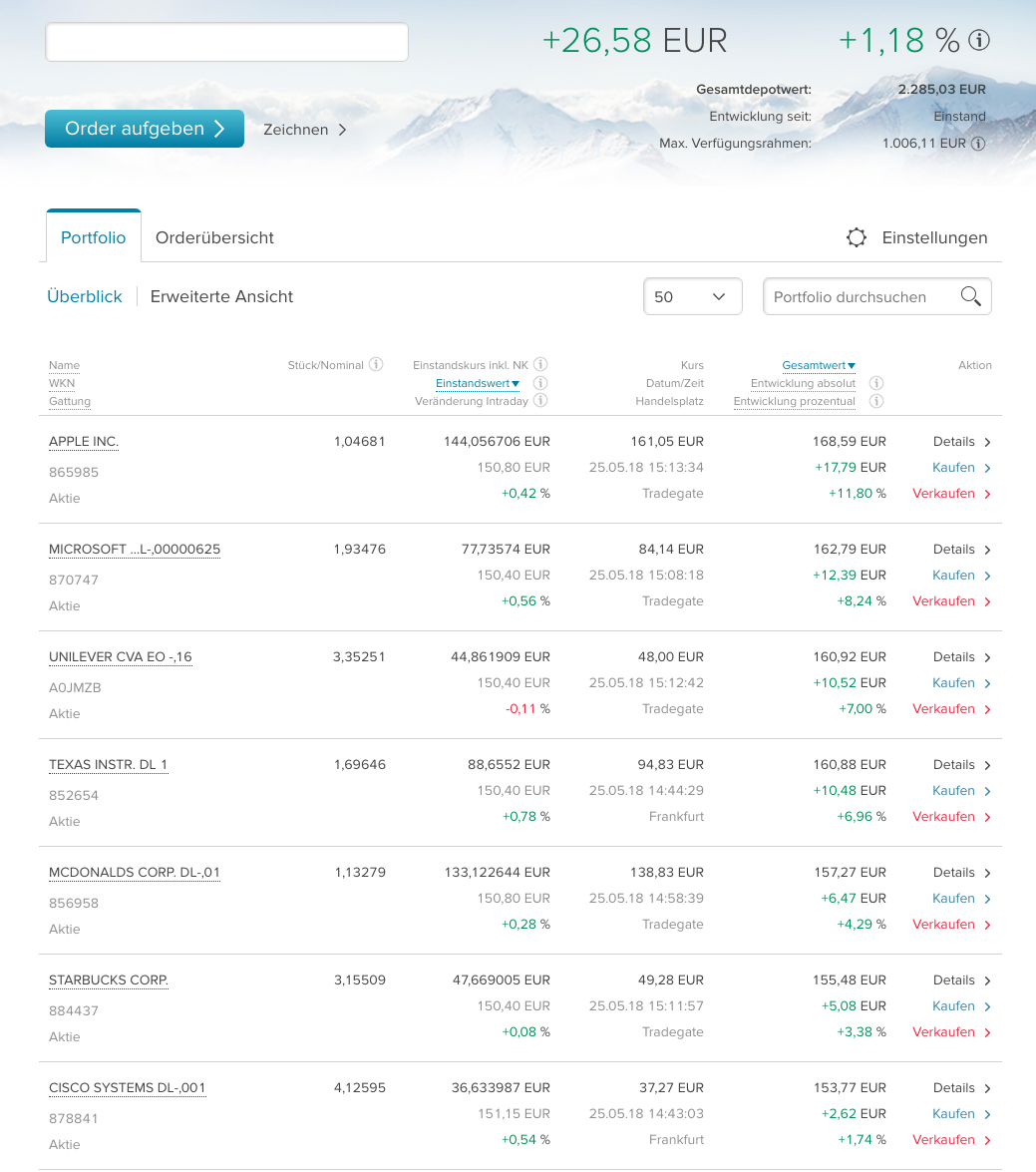Click info icon beside Einstandswert header
Viewport: 1036px width, 1172px height.
click(x=540, y=383)
